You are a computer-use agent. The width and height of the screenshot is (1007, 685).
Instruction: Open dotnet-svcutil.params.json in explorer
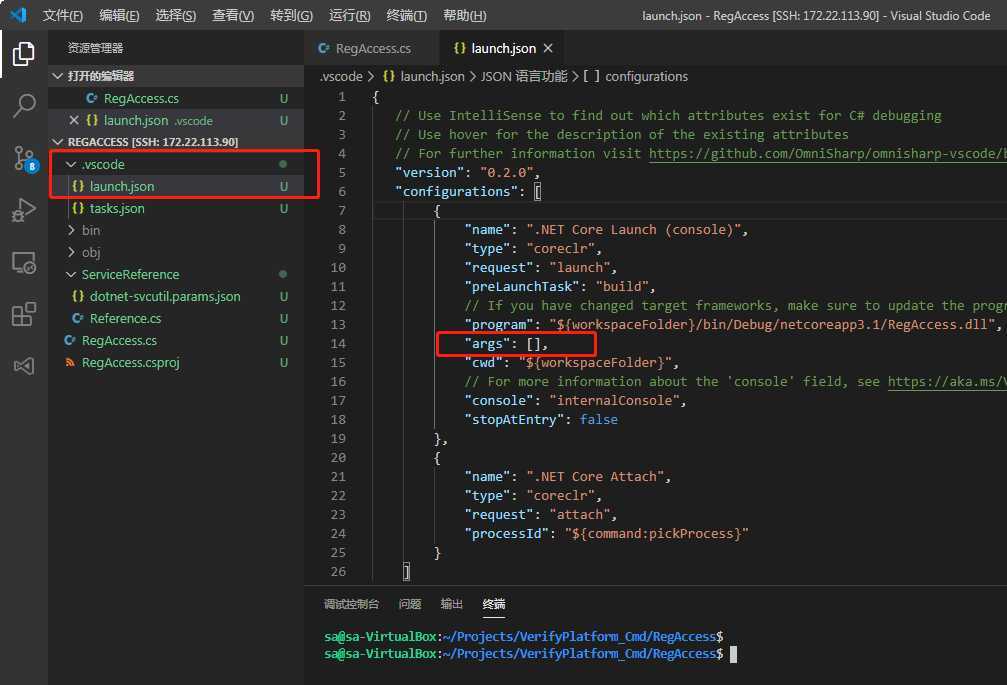coord(176,297)
